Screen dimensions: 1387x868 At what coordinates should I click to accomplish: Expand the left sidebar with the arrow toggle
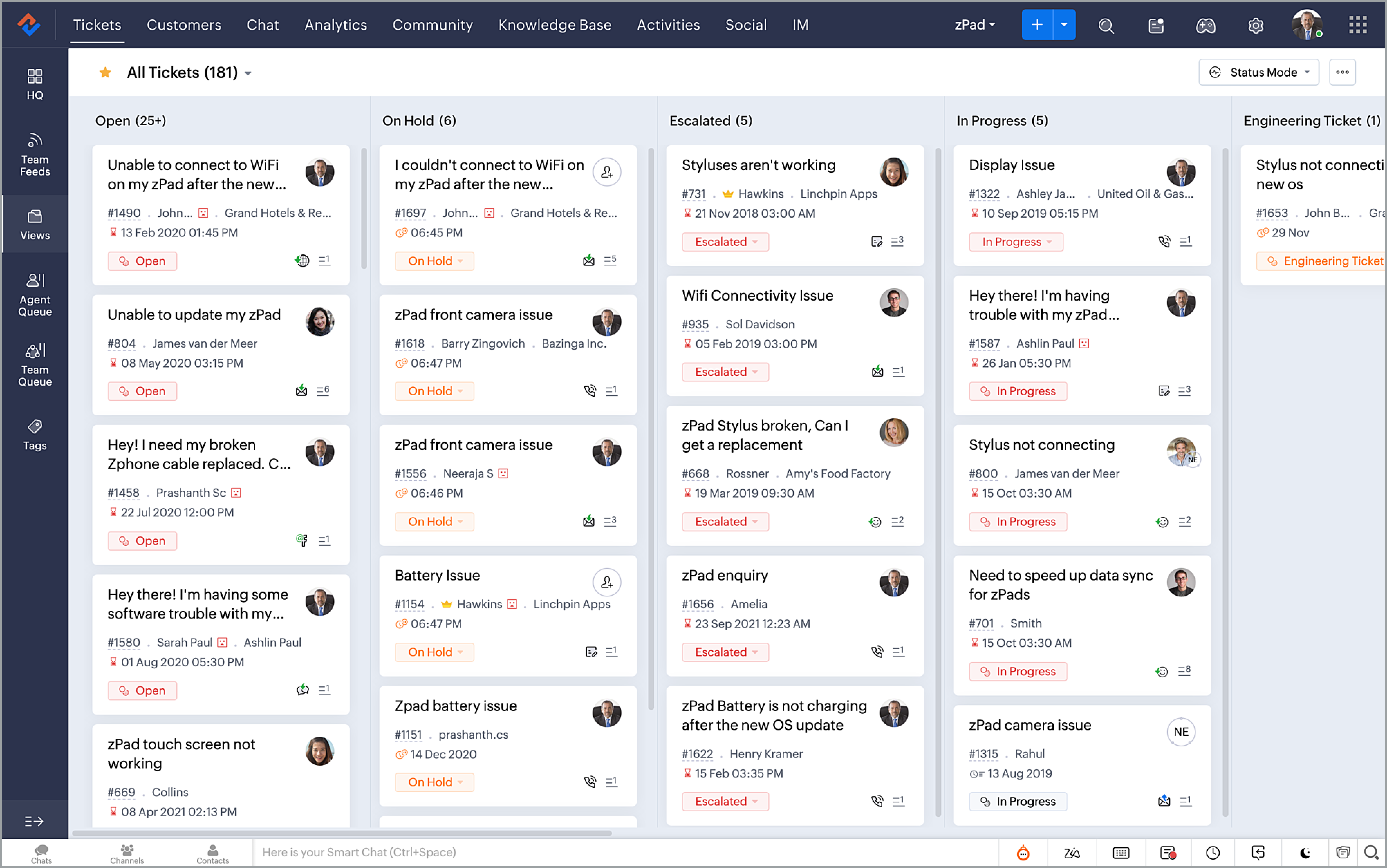(34, 821)
